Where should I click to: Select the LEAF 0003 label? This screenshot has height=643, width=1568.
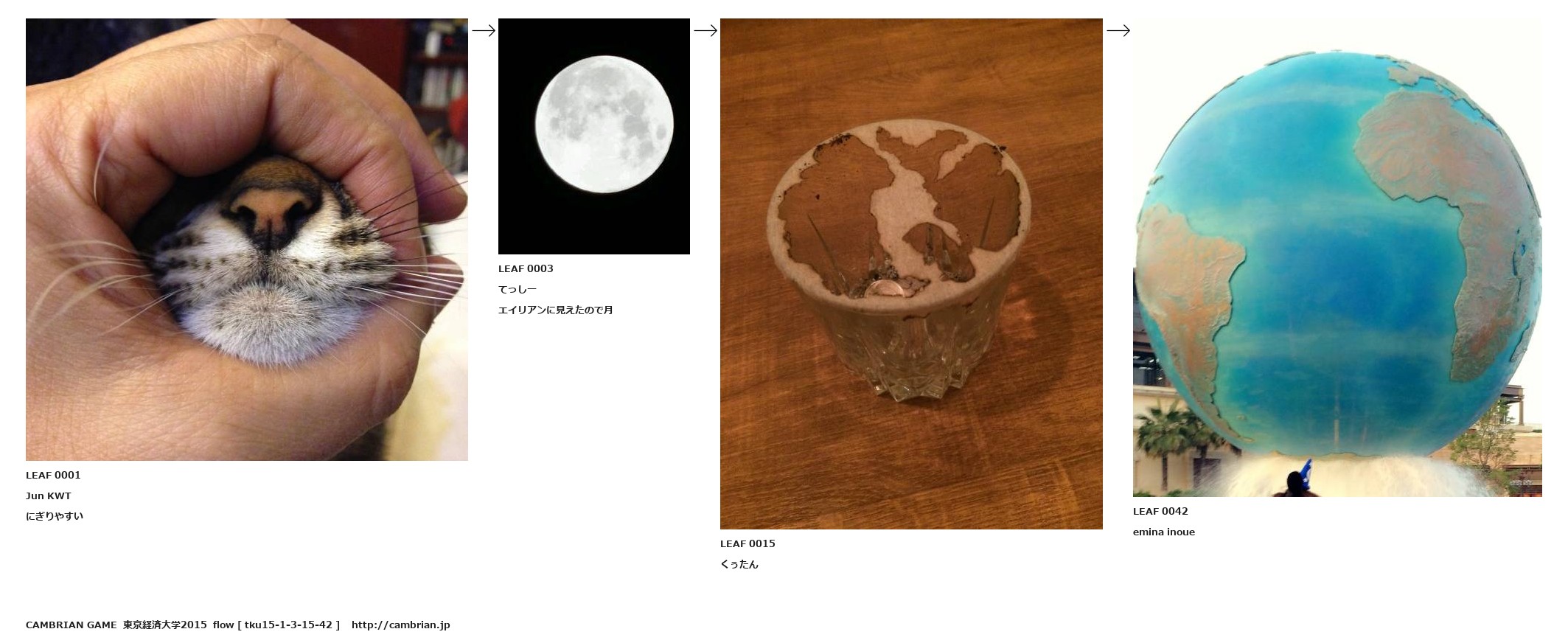coord(526,268)
